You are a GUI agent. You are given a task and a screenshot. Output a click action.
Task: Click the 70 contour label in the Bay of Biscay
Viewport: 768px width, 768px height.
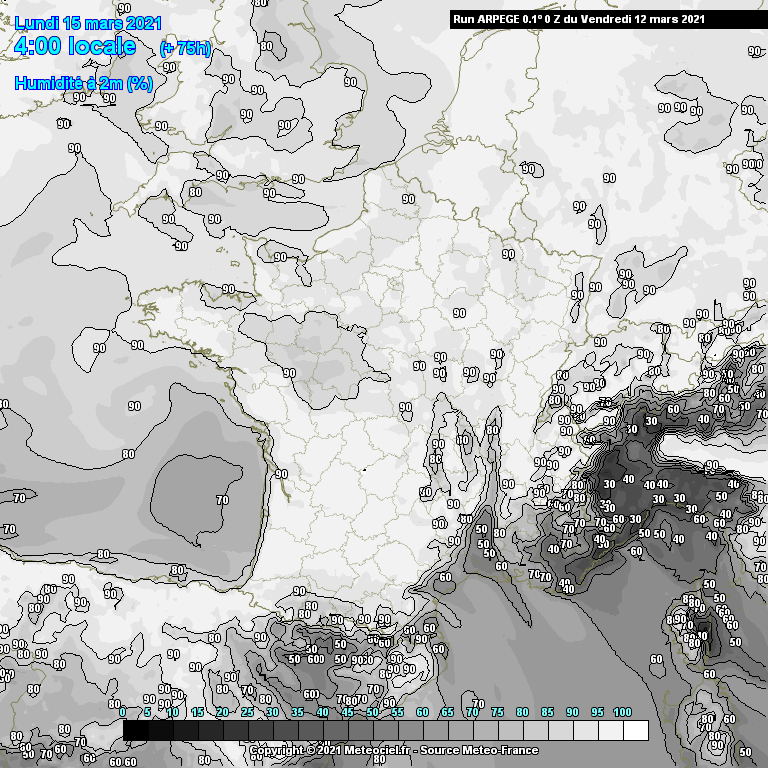coord(222,499)
